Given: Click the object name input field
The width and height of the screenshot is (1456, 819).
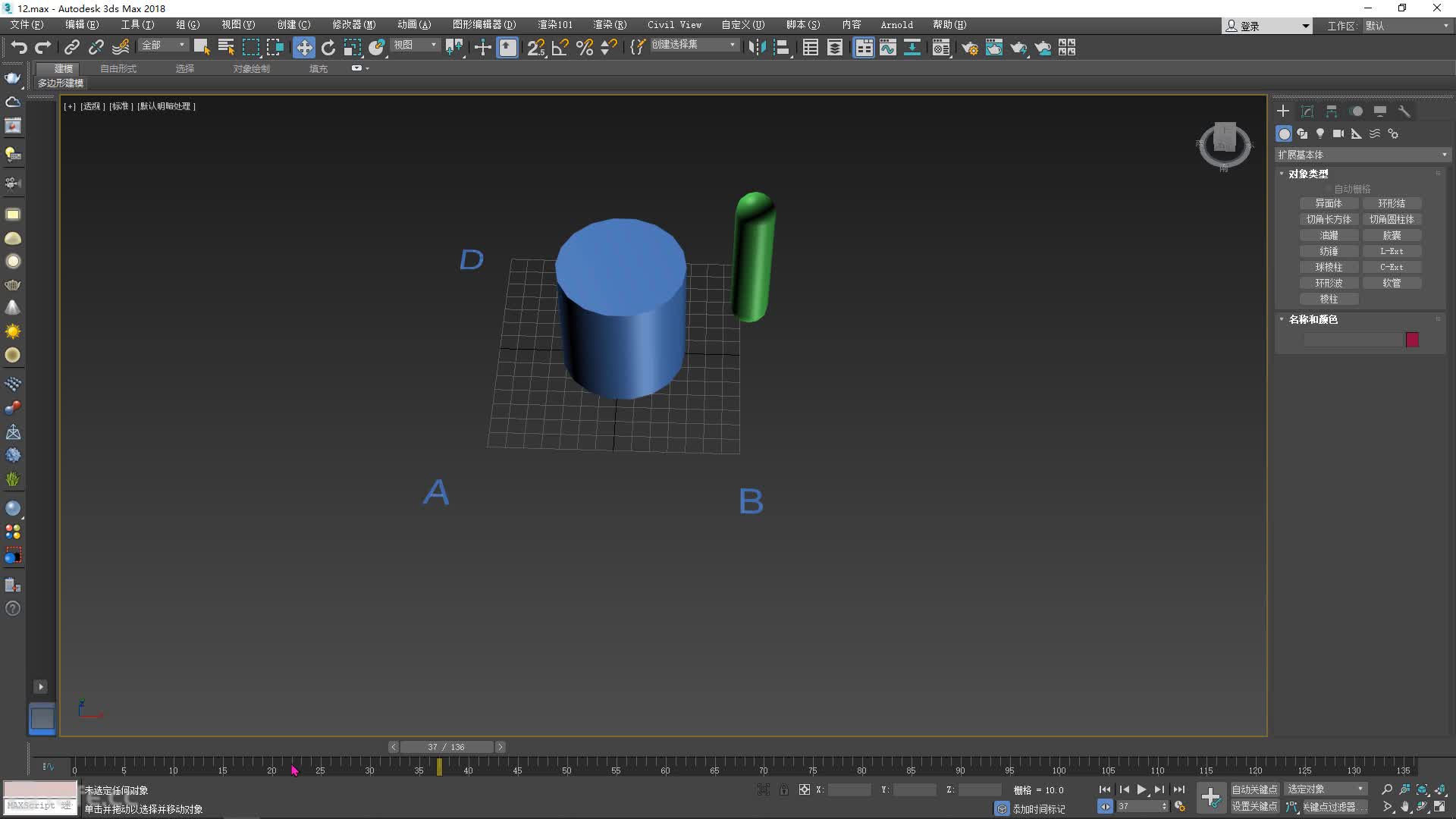Looking at the screenshot, I should pos(1353,340).
